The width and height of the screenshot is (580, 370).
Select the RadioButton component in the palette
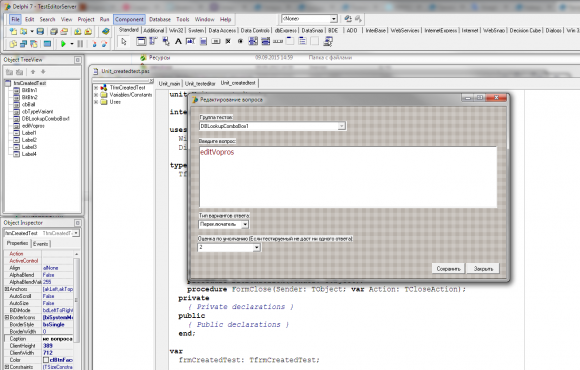click(x=240, y=41)
